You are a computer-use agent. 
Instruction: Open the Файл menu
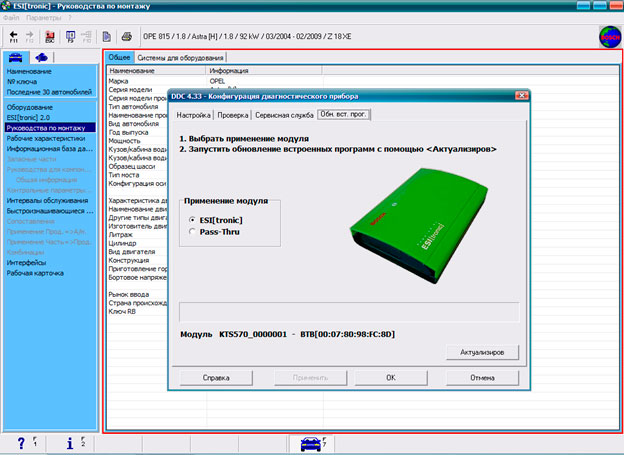(x=12, y=18)
